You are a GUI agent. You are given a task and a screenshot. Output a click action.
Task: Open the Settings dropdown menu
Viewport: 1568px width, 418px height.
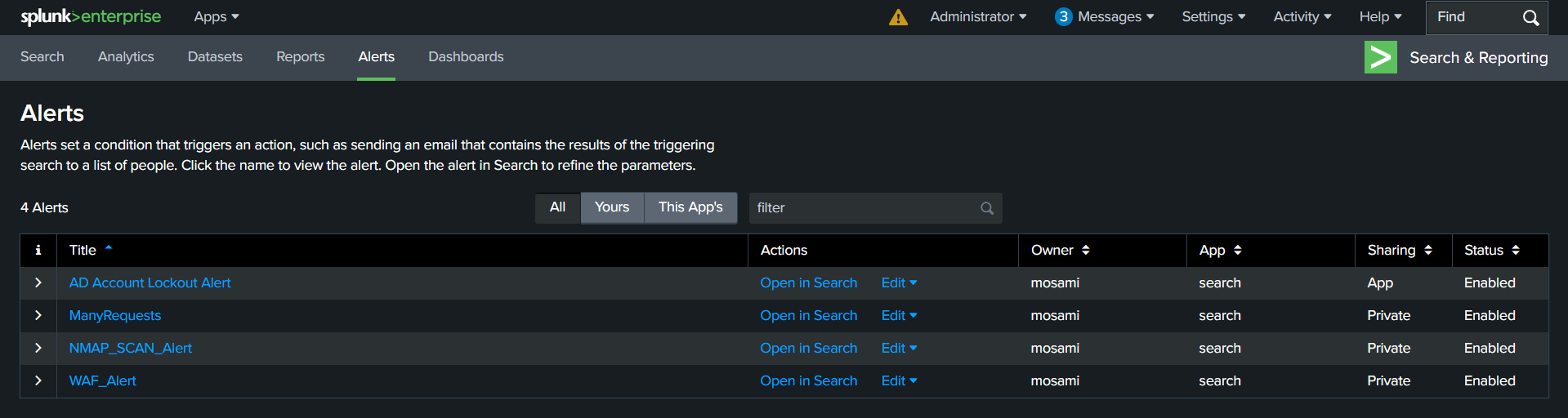pos(1213,16)
